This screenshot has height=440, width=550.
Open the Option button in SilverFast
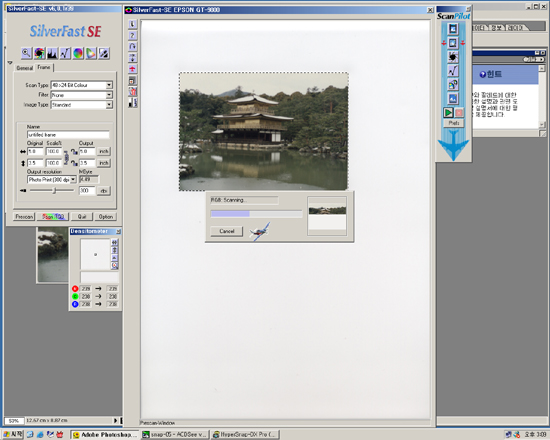(106, 216)
